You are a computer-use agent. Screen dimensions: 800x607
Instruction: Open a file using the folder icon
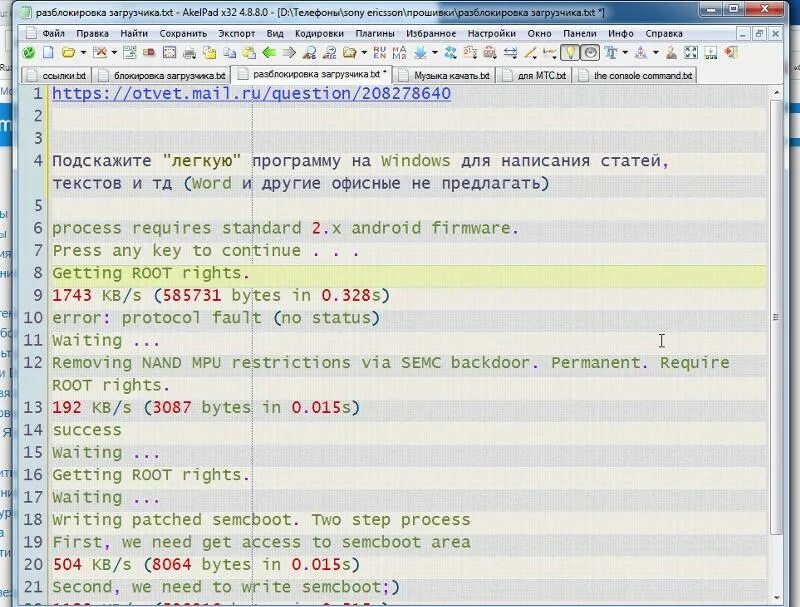tap(68, 53)
